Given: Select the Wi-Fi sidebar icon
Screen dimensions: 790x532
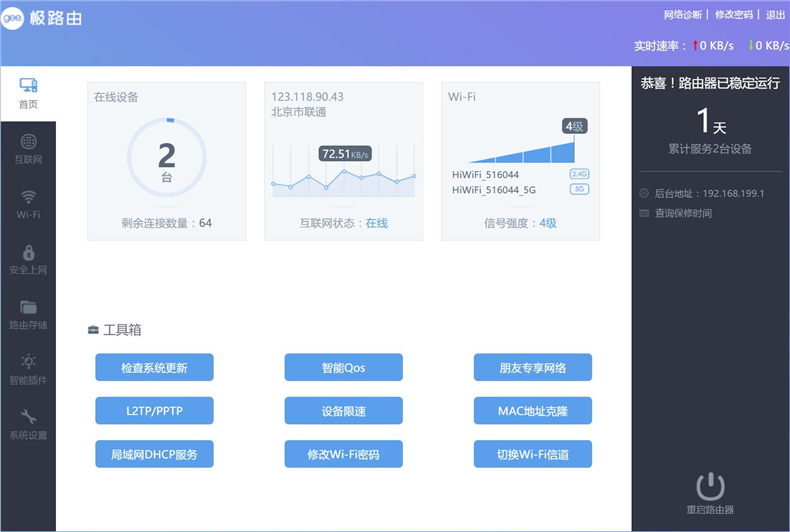Looking at the screenshot, I should tap(28, 197).
